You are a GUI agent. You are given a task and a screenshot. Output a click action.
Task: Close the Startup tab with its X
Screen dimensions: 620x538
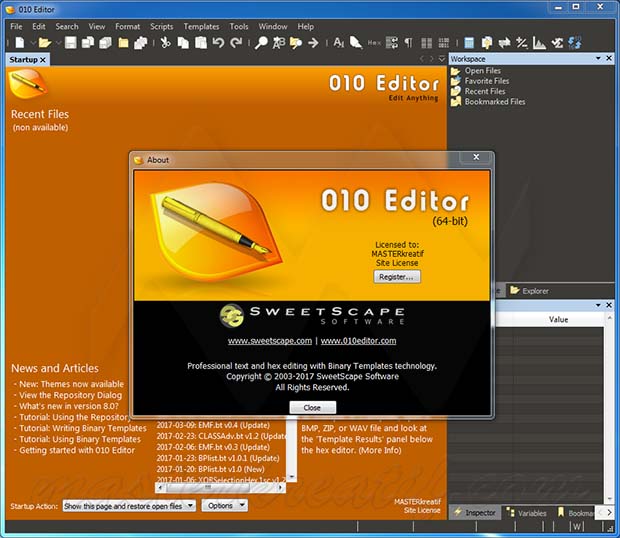43,60
